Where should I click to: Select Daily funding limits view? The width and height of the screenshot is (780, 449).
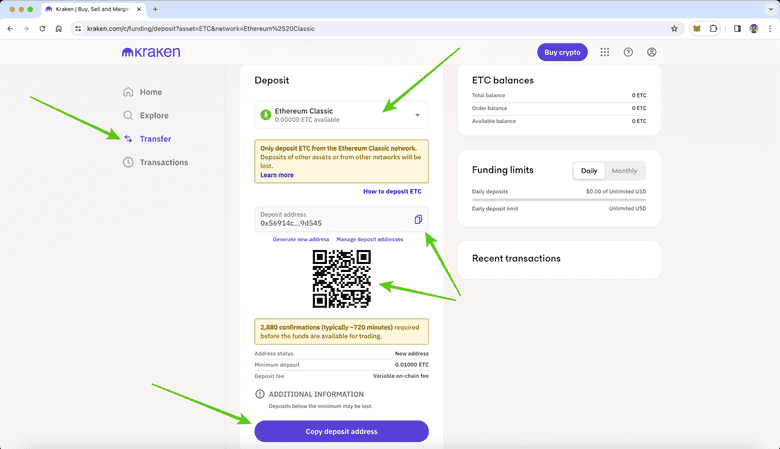pyautogui.click(x=589, y=171)
